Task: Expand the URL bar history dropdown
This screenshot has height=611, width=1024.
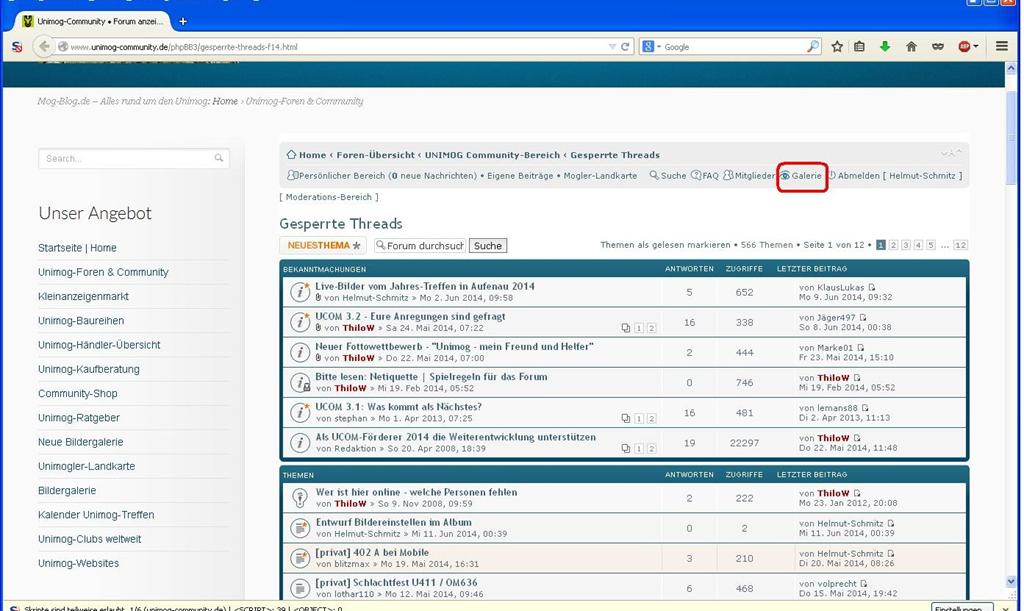Action: 612,46
